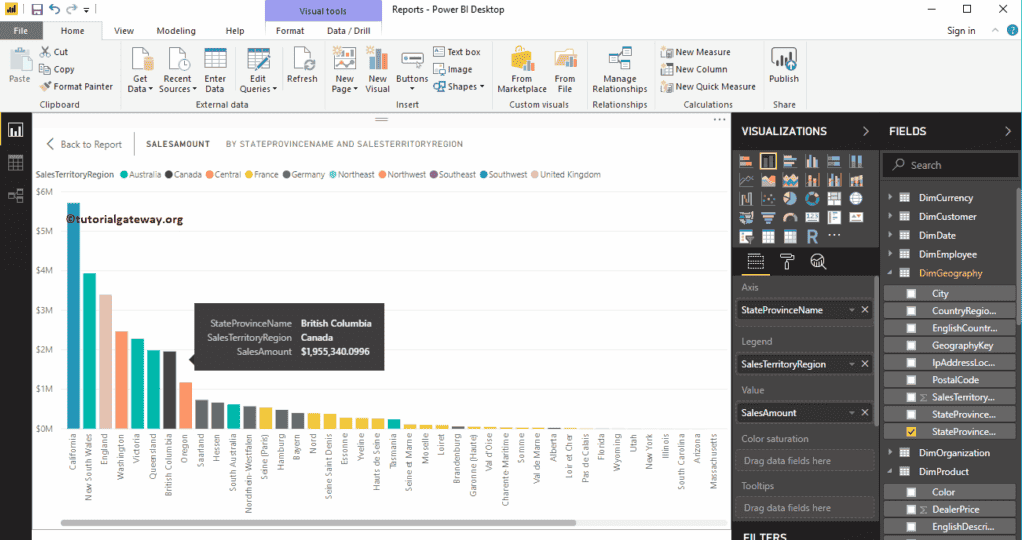Viewport: 1022px width, 540px height.
Task: Open the Analytics magnifier pane
Action: [x=818, y=262]
